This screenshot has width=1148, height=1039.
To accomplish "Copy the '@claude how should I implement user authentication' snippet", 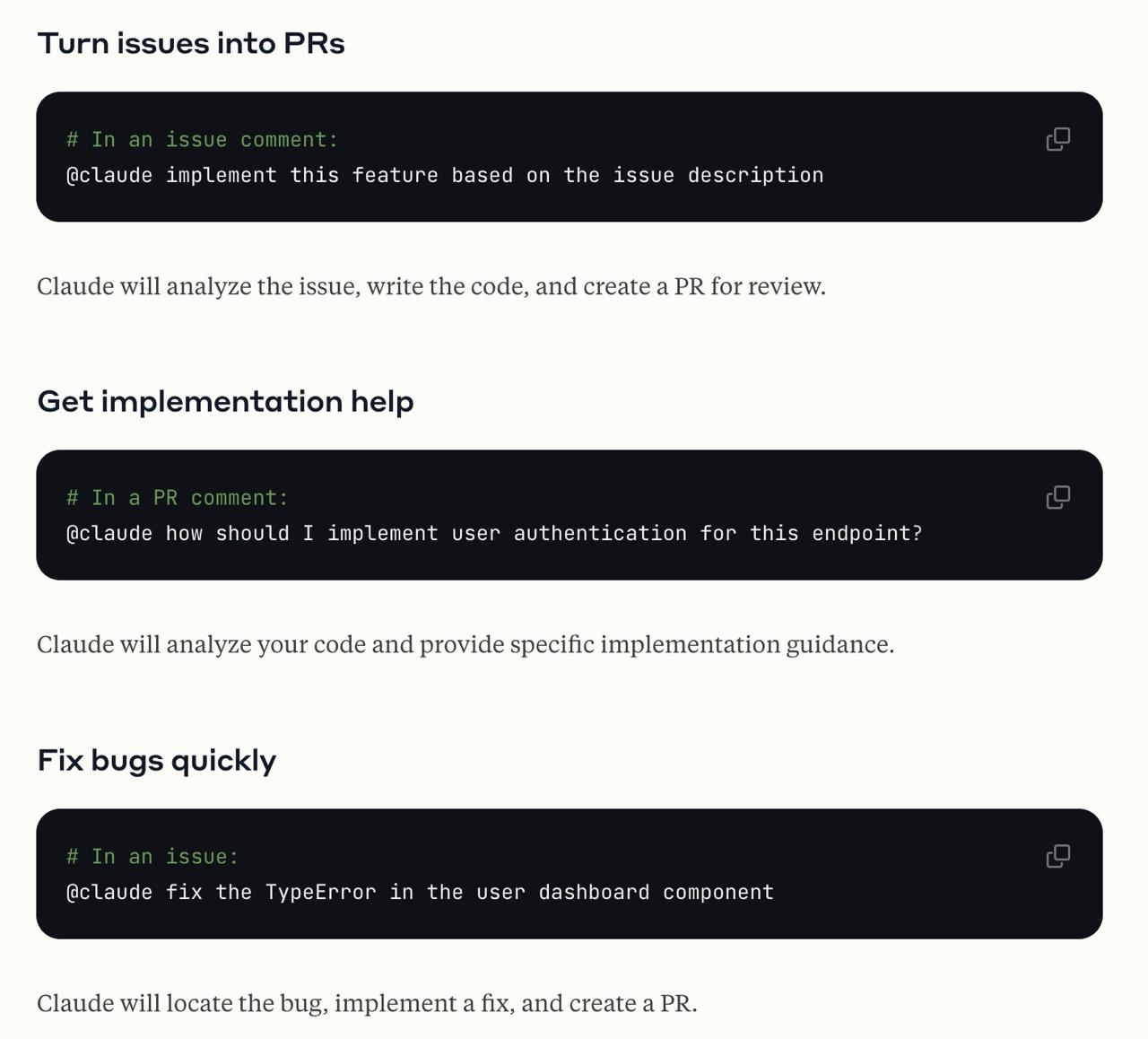I will [x=1058, y=496].
